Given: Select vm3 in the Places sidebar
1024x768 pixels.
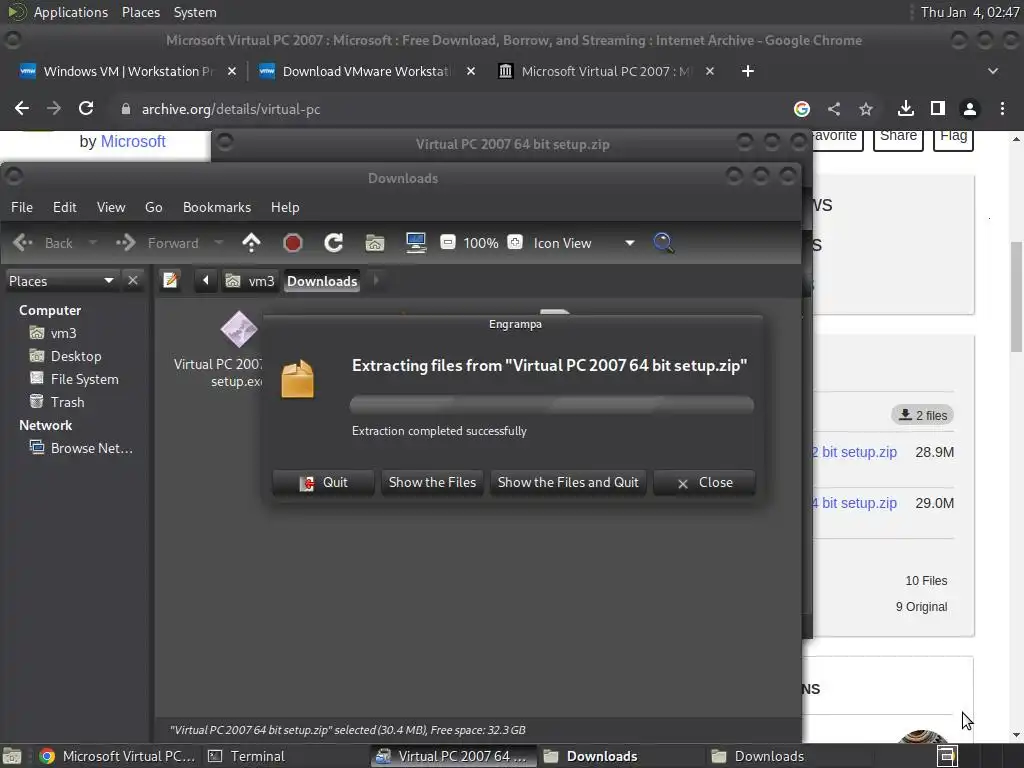Looking at the screenshot, I should pyautogui.click(x=63, y=333).
